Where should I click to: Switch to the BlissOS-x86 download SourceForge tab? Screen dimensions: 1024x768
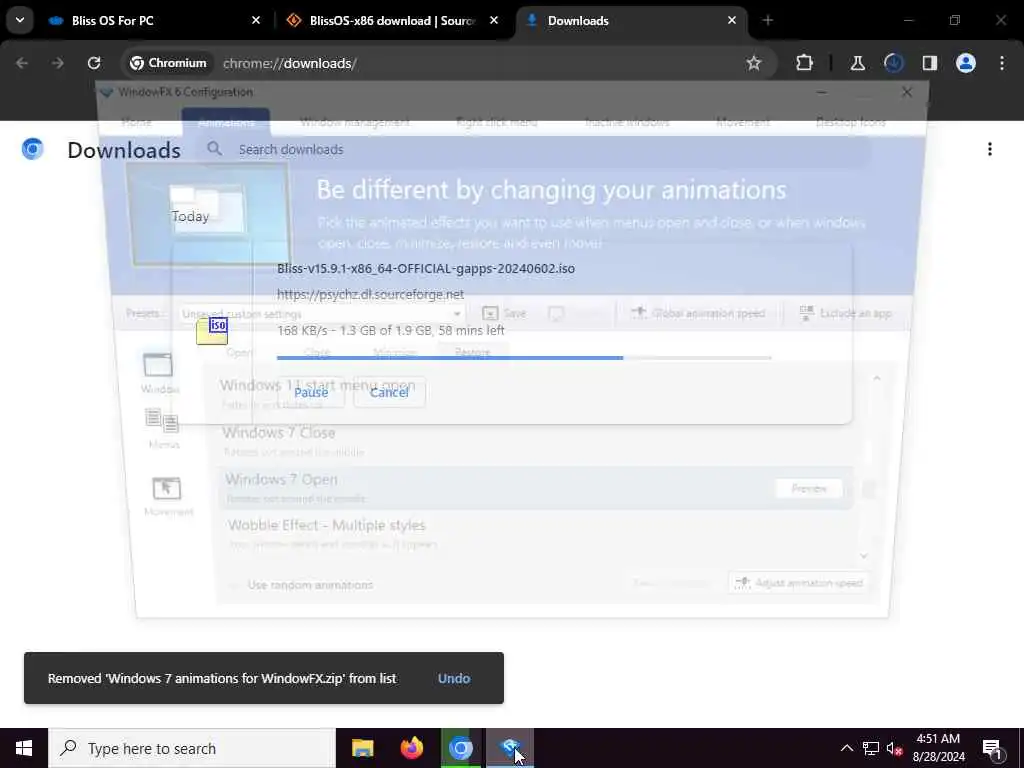(x=392, y=21)
